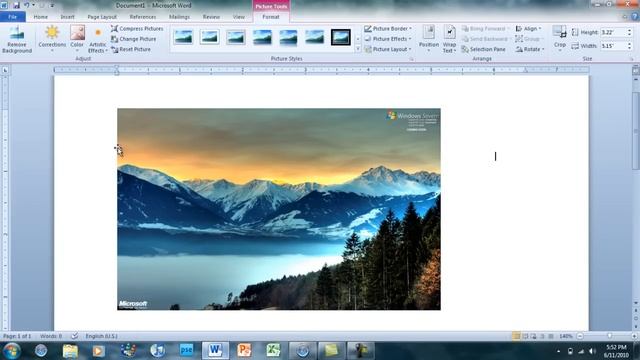Open the File Explorer taskbar icon

pyautogui.click(x=70, y=351)
